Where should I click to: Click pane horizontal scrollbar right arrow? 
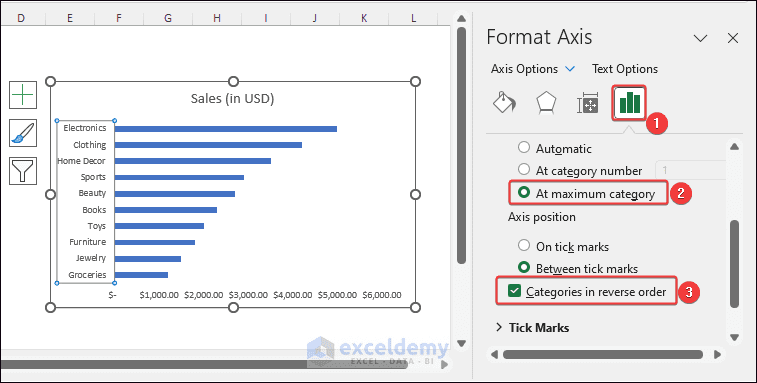(x=717, y=355)
